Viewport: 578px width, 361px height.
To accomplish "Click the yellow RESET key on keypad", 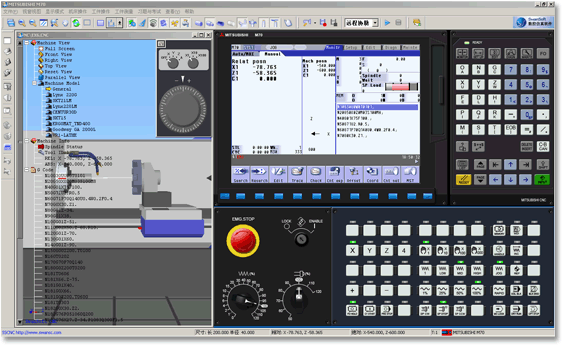I will 463,180.
